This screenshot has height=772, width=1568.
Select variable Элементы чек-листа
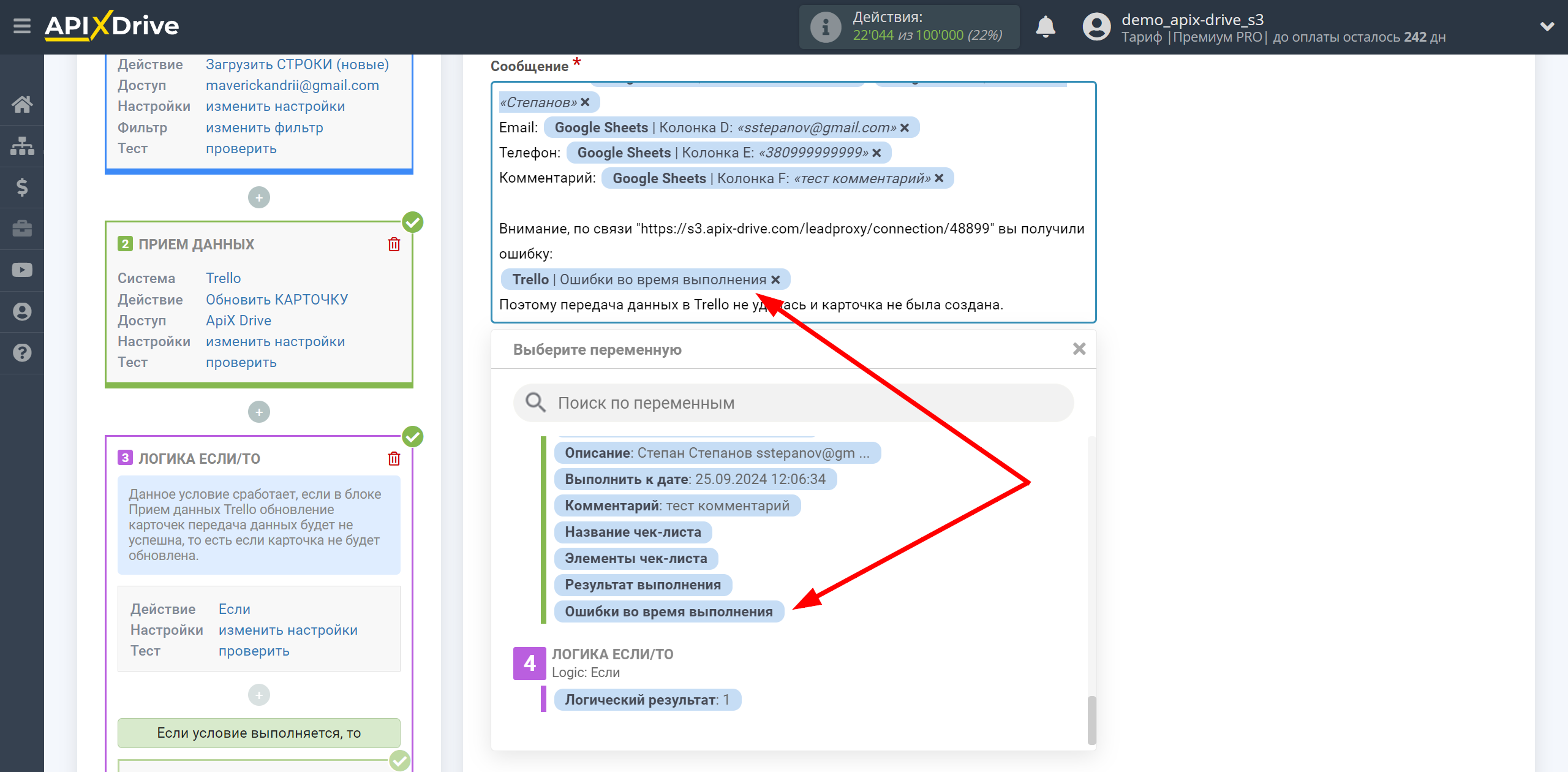point(636,558)
